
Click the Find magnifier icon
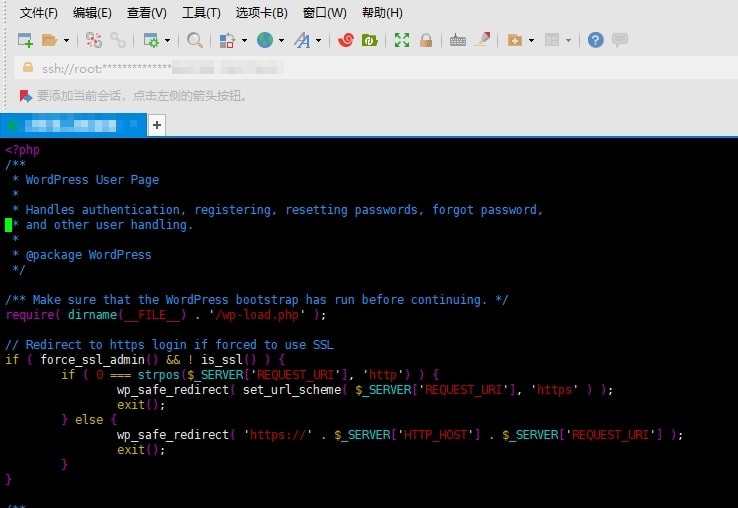[195, 40]
